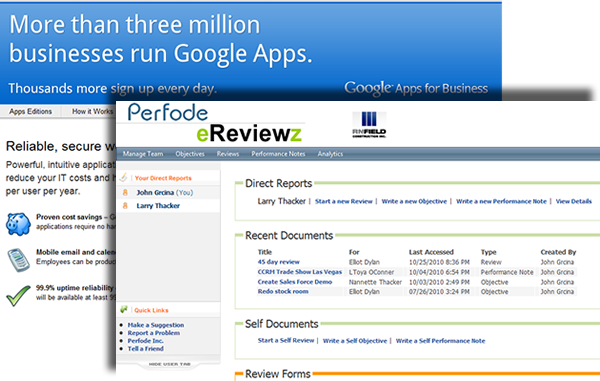Click the piggy bank cost savings icon

coord(18,224)
